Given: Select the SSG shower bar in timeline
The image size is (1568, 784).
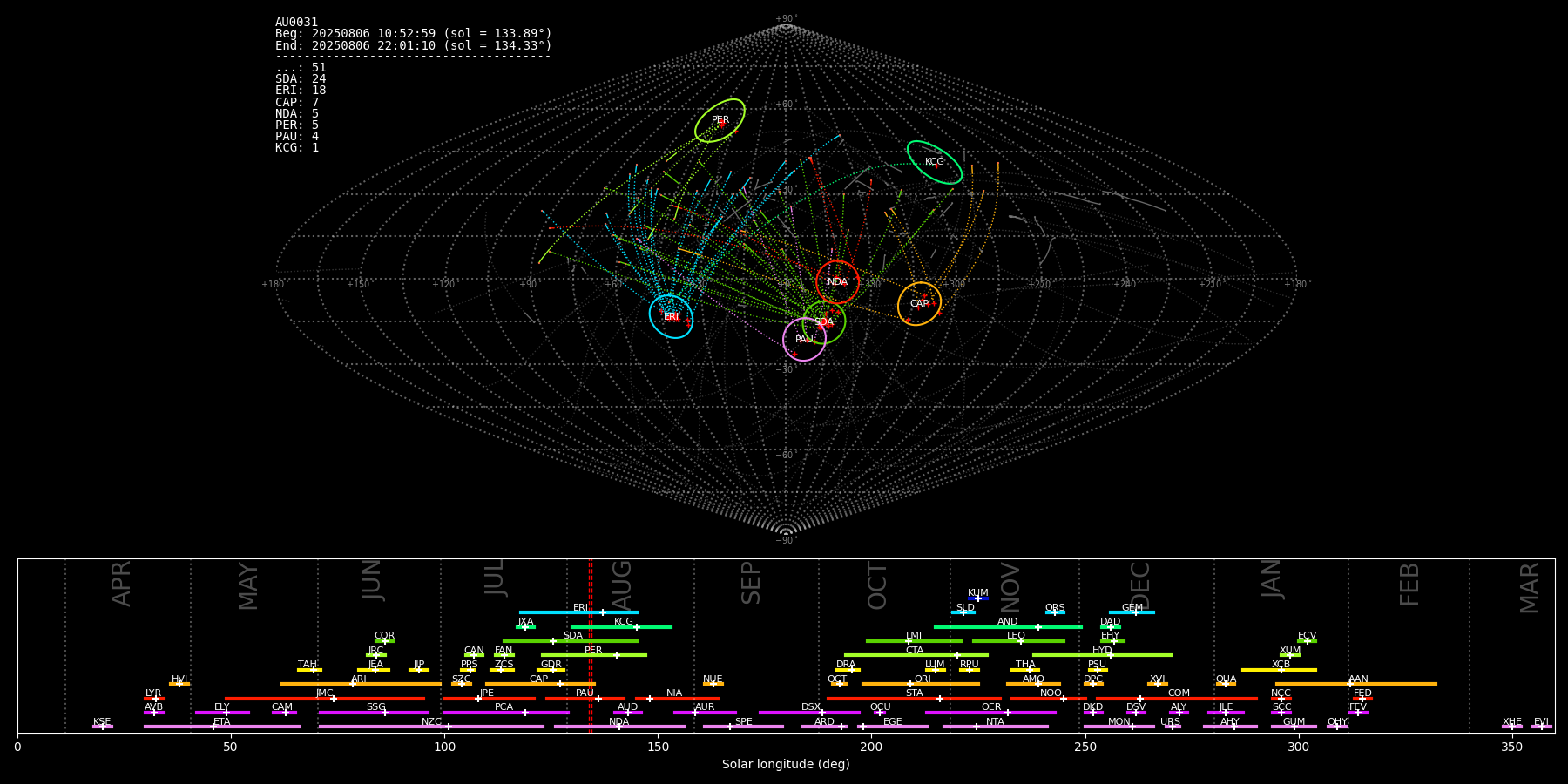Looking at the screenshot, I should pyautogui.click(x=374, y=713).
